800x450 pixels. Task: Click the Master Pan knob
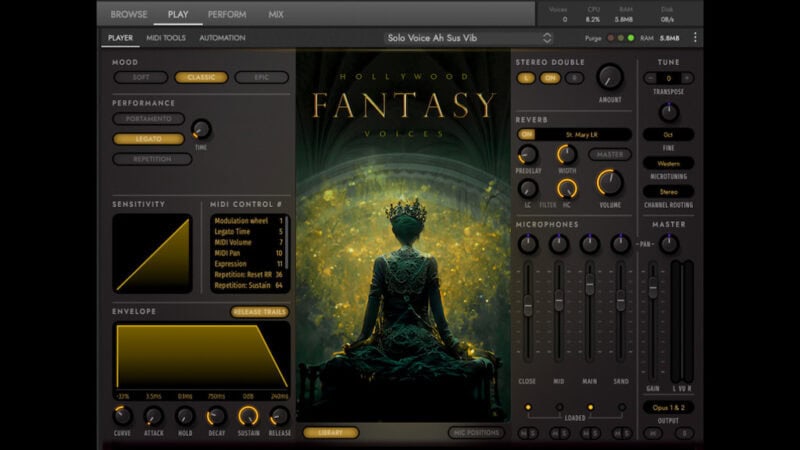(669, 244)
